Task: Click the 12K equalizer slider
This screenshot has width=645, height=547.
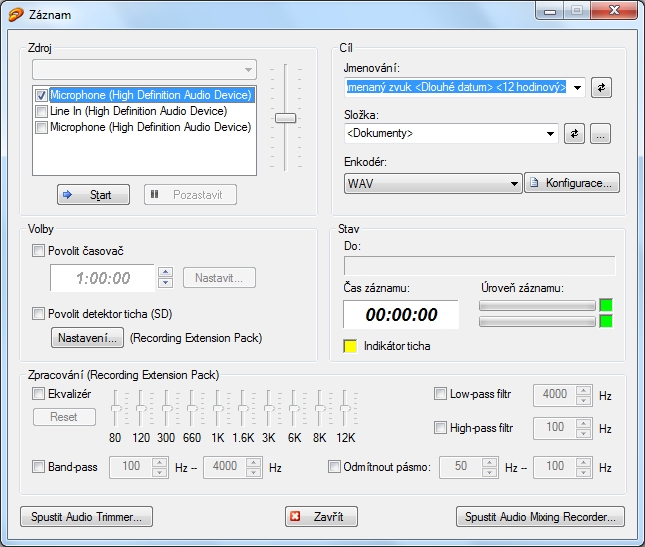Action: point(345,408)
